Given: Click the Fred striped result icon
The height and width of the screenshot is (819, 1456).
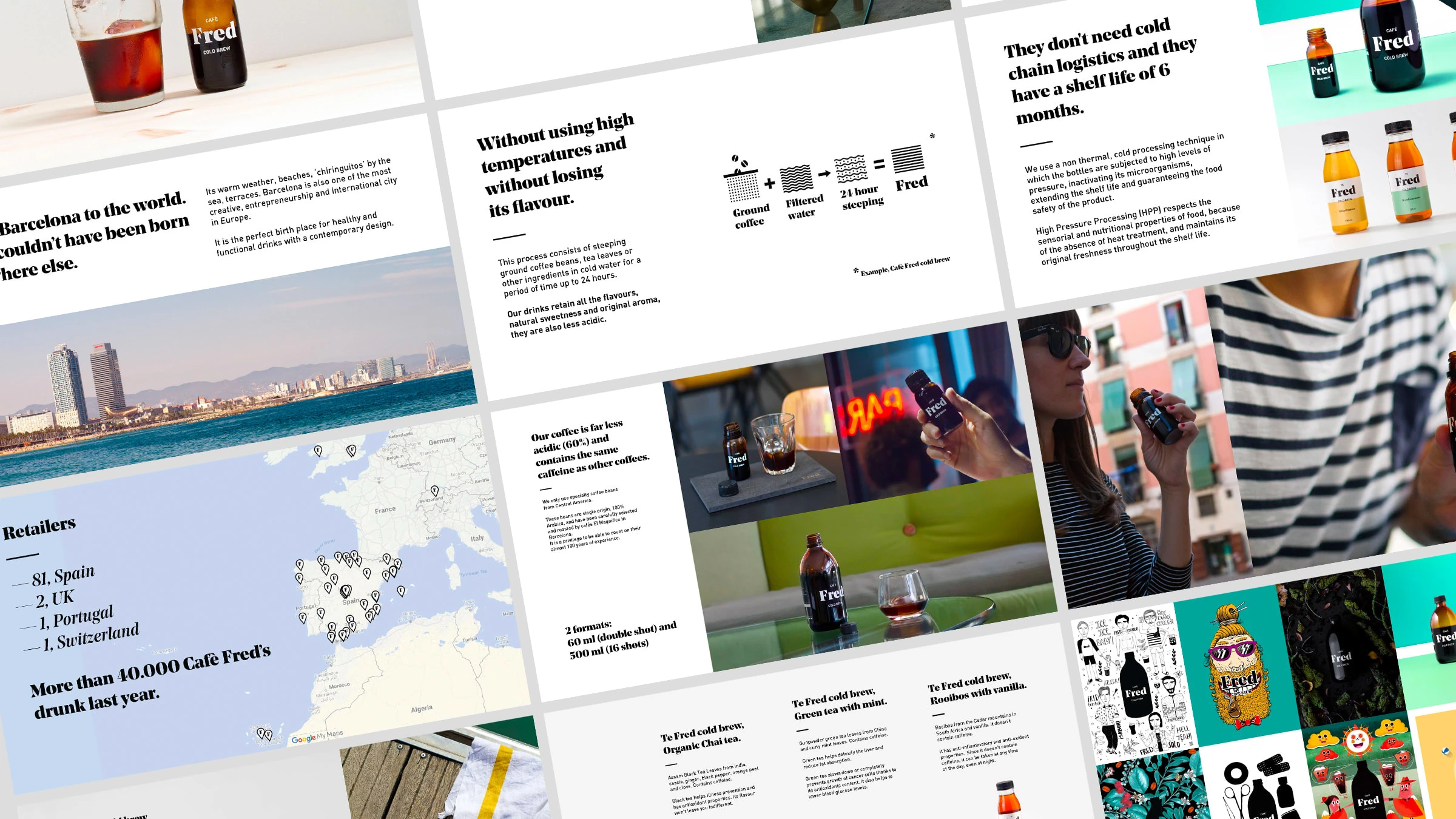Looking at the screenshot, I should (908, 159).
